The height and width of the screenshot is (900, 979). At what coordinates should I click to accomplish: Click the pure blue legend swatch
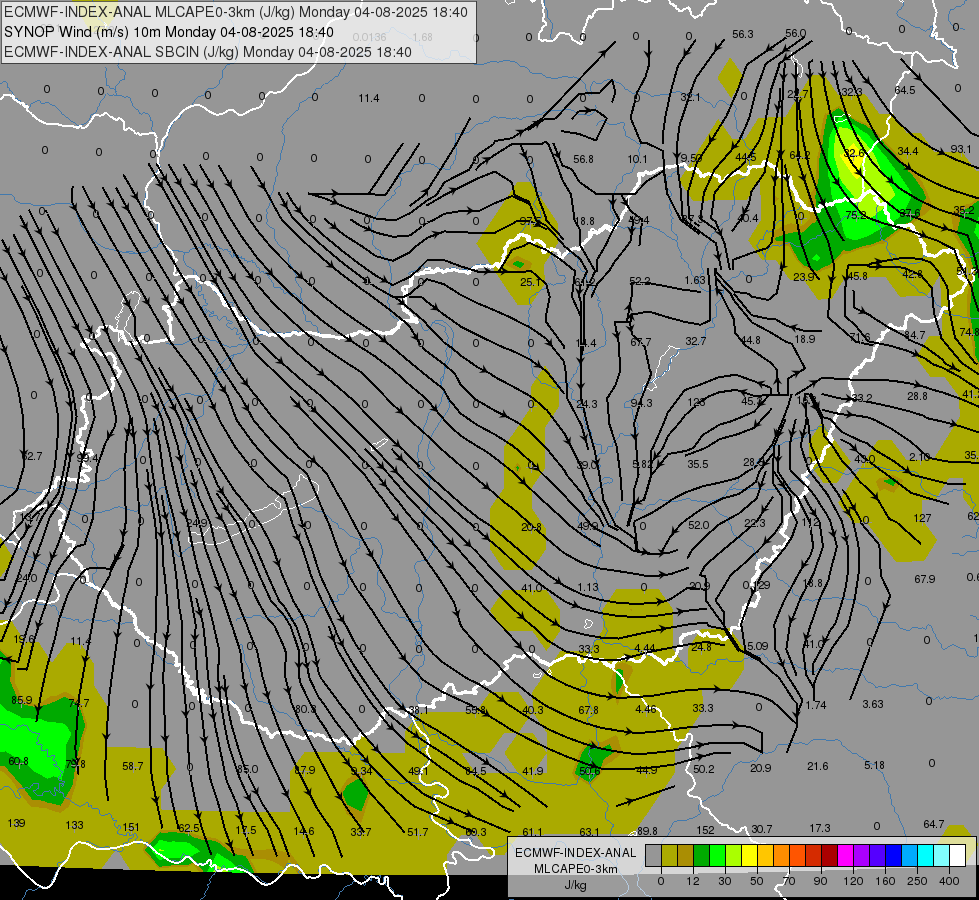[893, 855]
